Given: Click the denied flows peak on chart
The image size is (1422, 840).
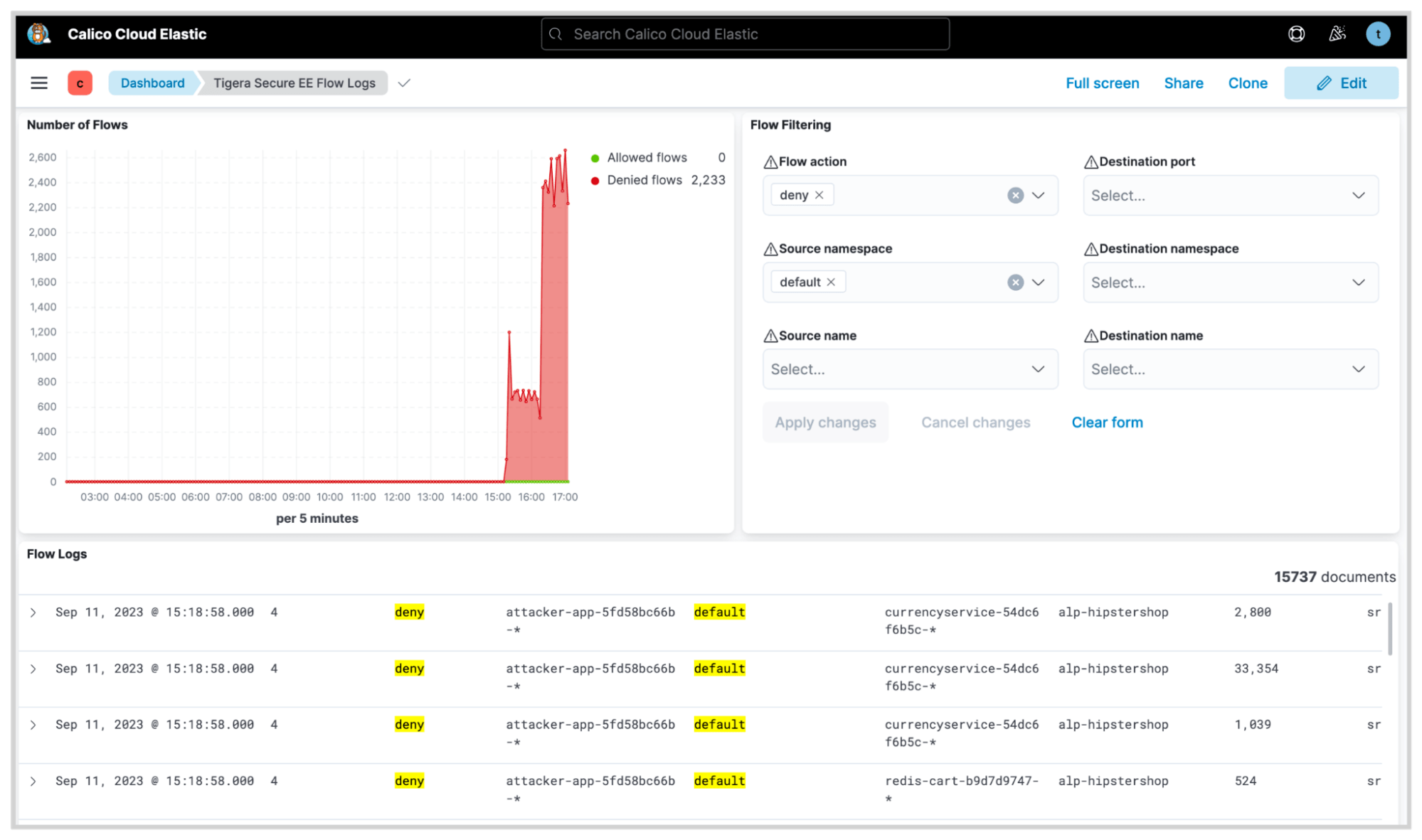Looking at the screenshot, I should (565, 150).
